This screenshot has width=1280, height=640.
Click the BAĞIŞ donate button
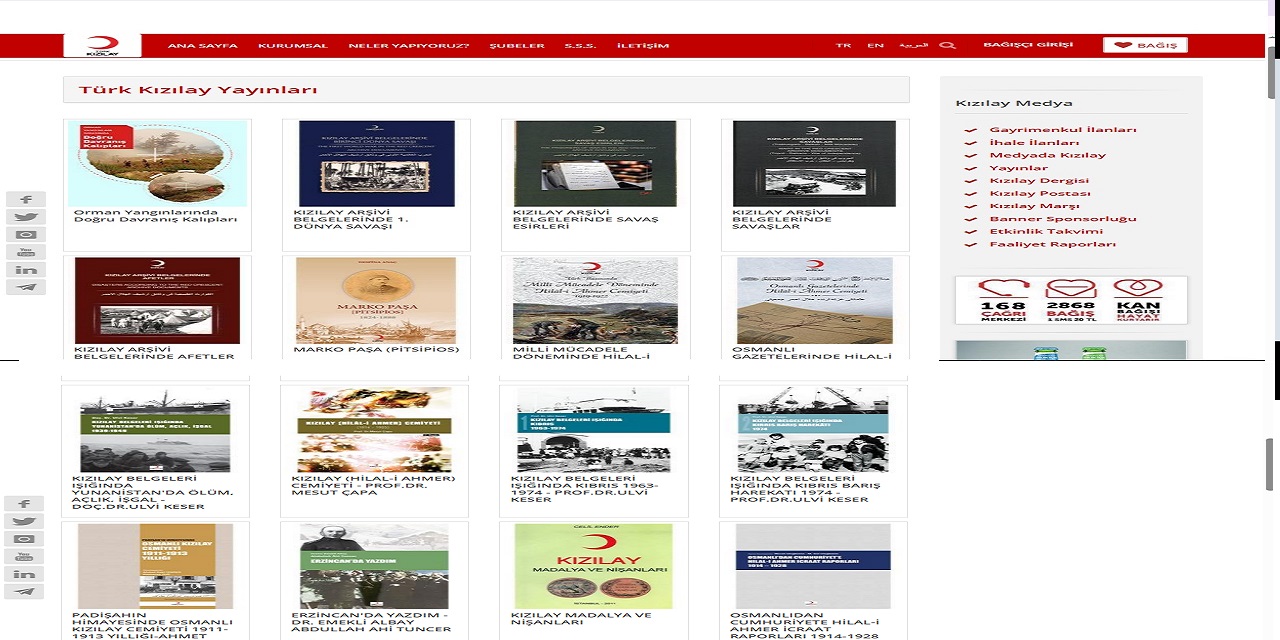(x=1145, y=45)
